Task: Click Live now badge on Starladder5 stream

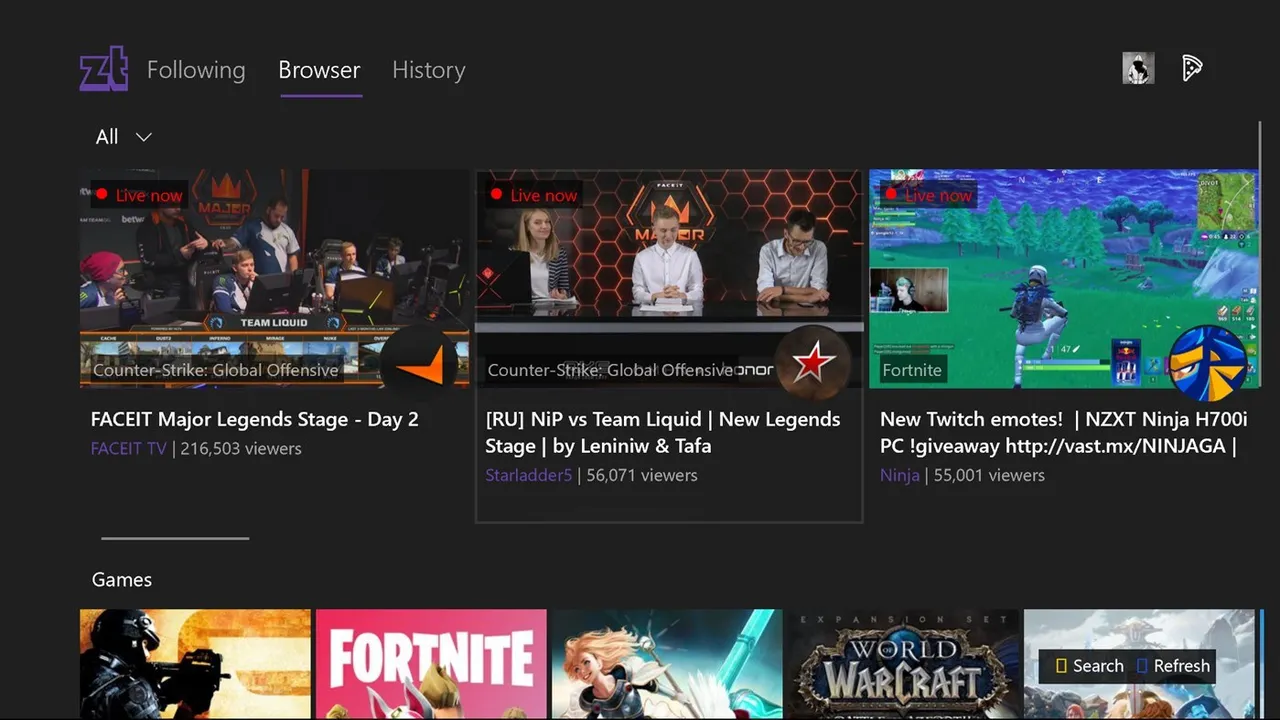Action: point(534,195)
